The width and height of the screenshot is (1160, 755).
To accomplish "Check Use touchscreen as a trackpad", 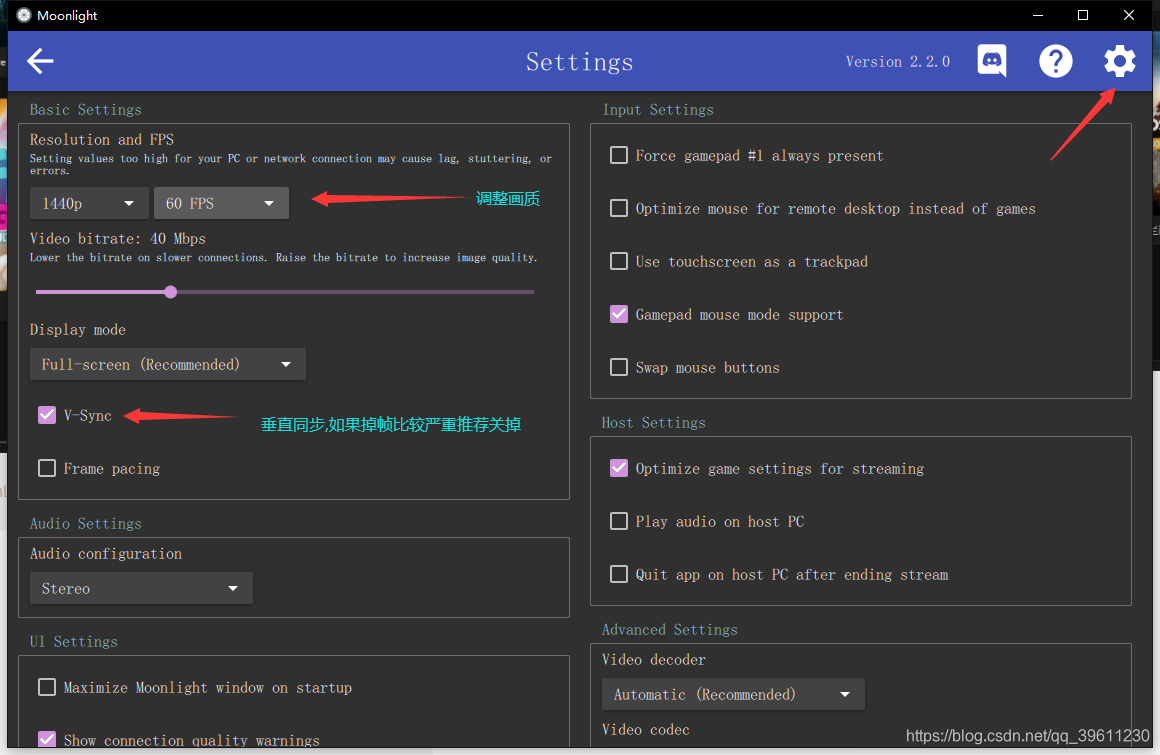I will coord(618,261).
